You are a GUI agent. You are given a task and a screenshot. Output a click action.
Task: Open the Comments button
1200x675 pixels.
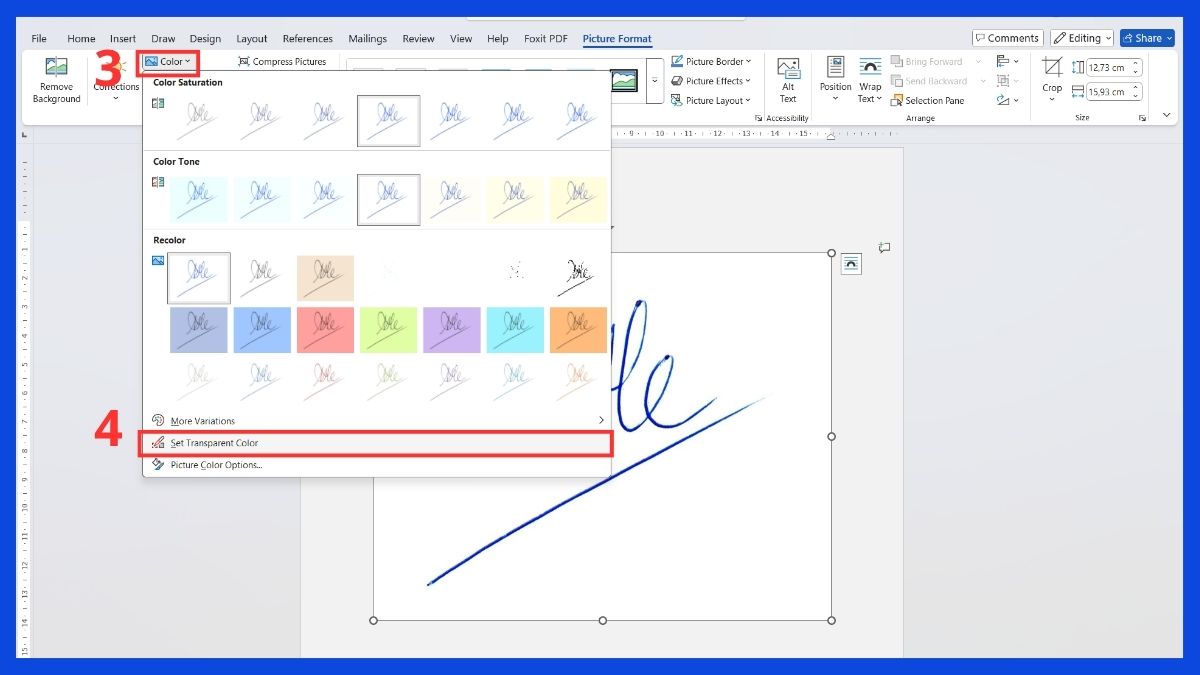point(1007,38)
